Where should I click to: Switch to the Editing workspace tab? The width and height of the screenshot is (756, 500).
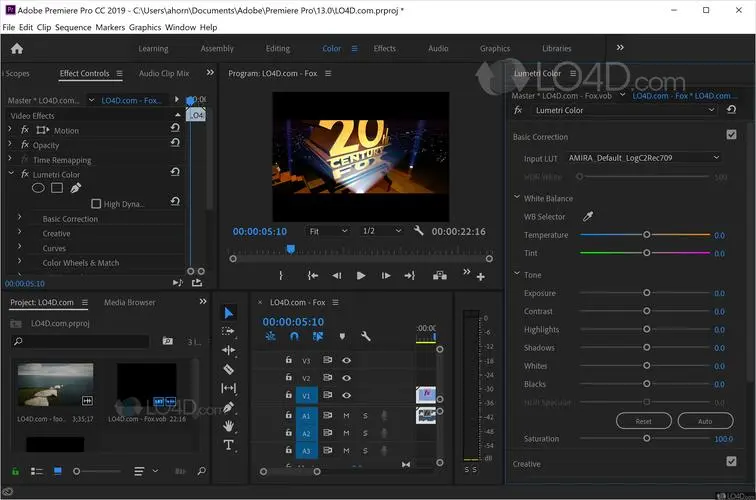[278, 48]
